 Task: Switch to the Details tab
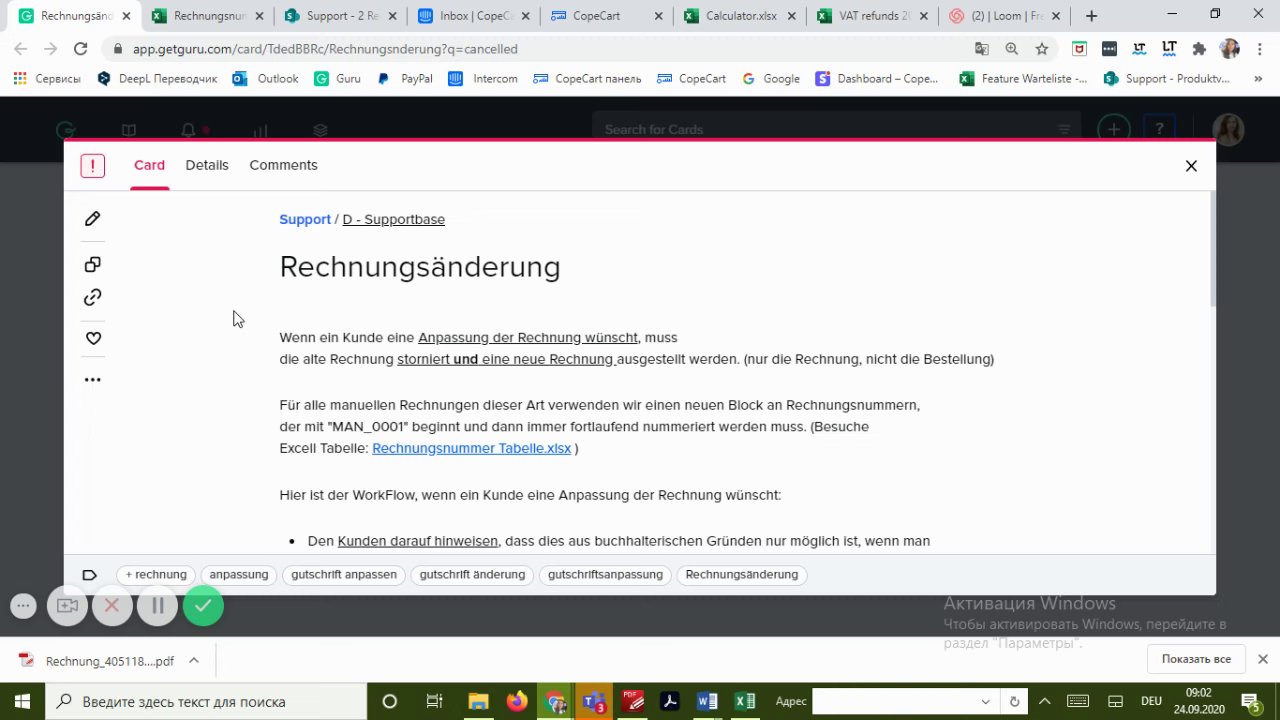tap(207, 165)
